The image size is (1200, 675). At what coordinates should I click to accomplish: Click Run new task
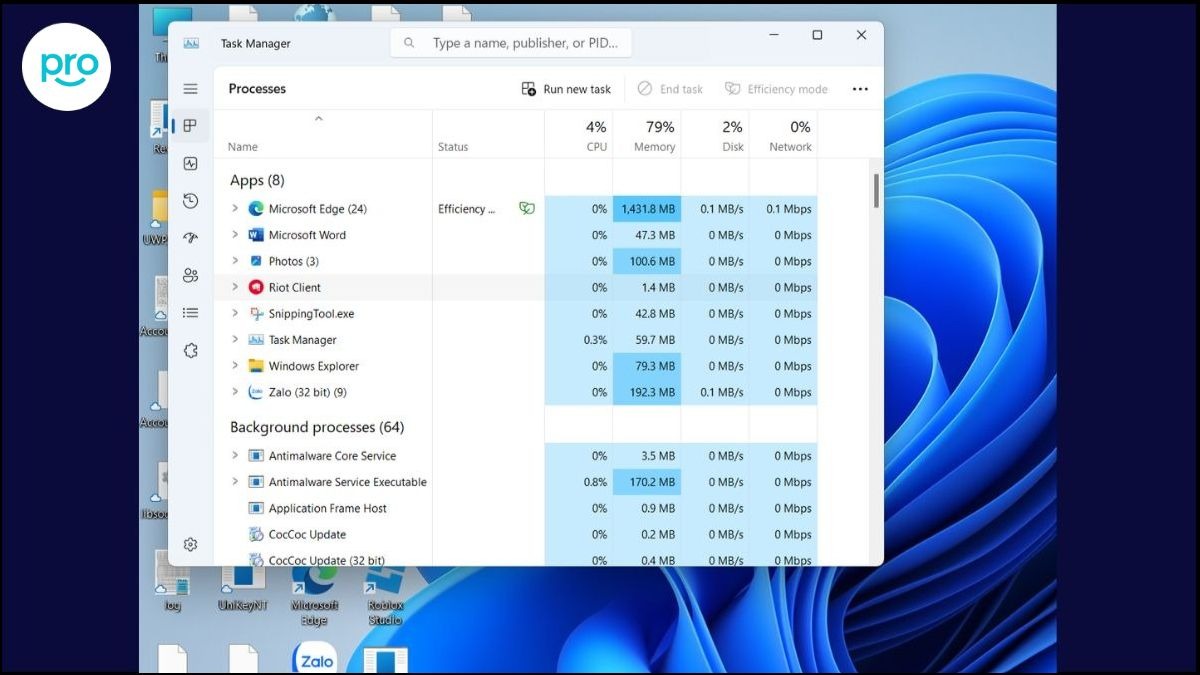tap(566, 89)
